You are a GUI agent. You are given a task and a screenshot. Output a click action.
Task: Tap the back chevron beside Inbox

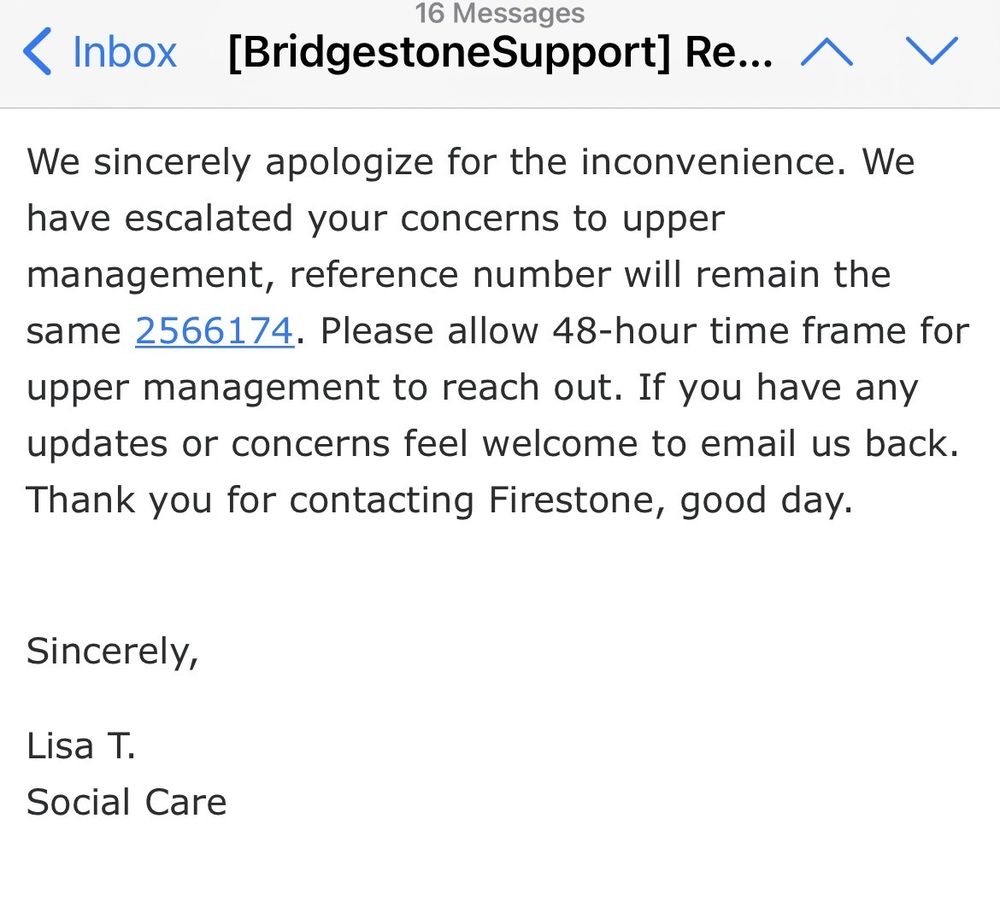(36, 52)
